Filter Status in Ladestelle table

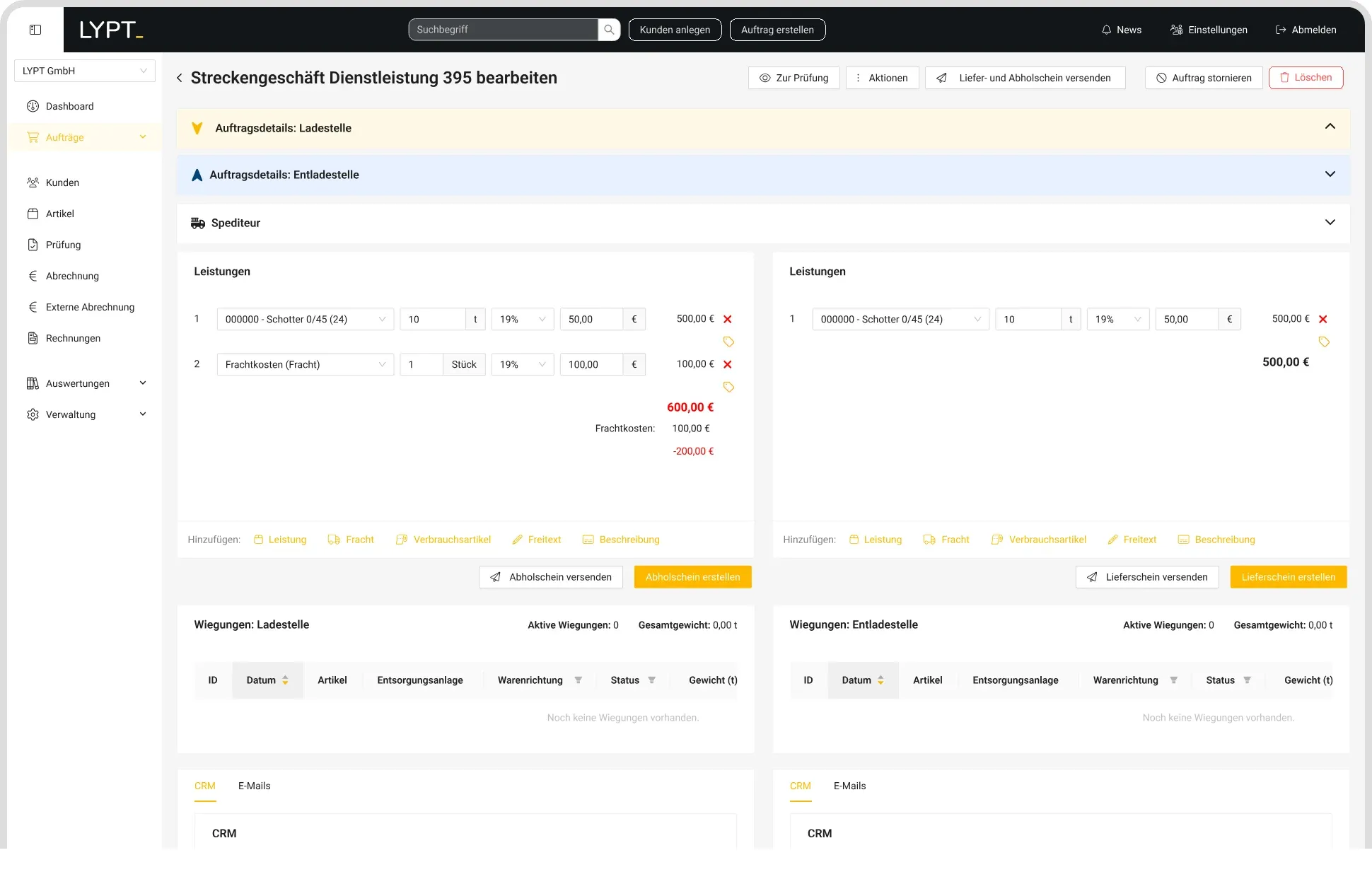coord(652,680)
